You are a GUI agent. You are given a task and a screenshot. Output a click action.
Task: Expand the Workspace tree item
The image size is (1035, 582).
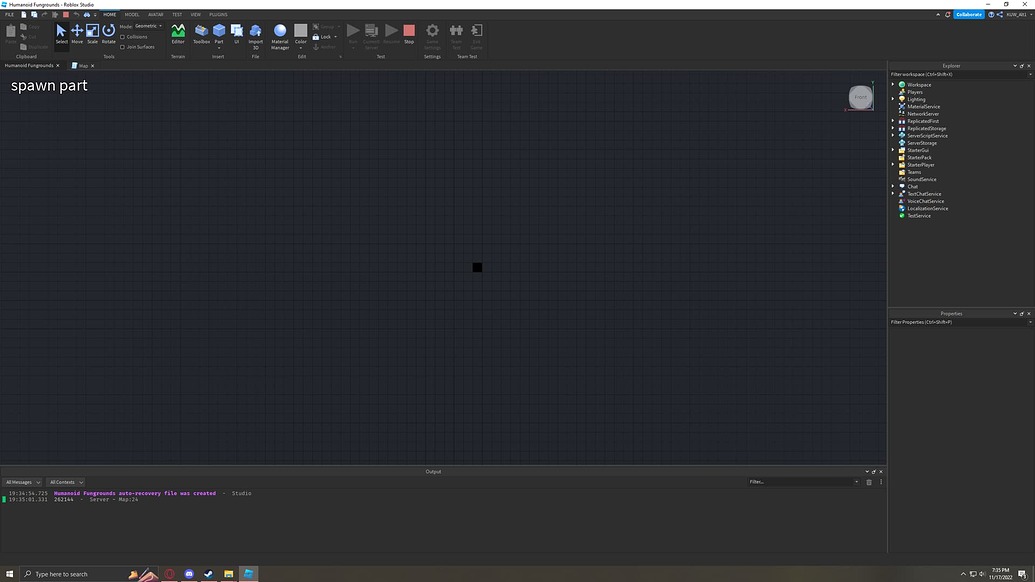[x=892, y=84]
